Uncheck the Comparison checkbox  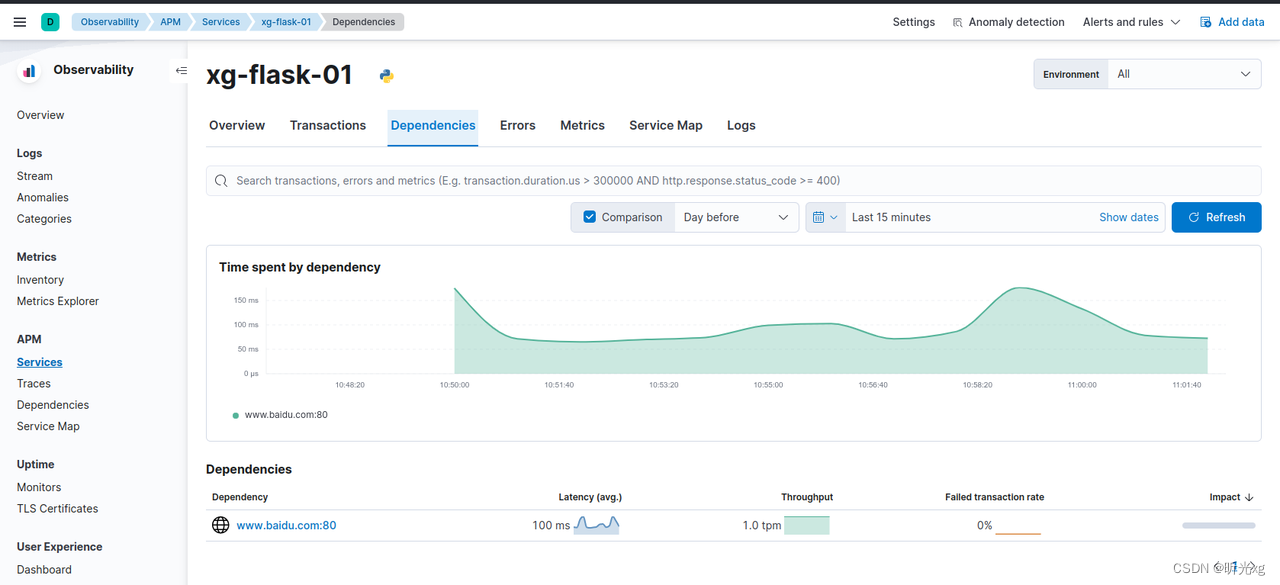(x=590, y=217)
